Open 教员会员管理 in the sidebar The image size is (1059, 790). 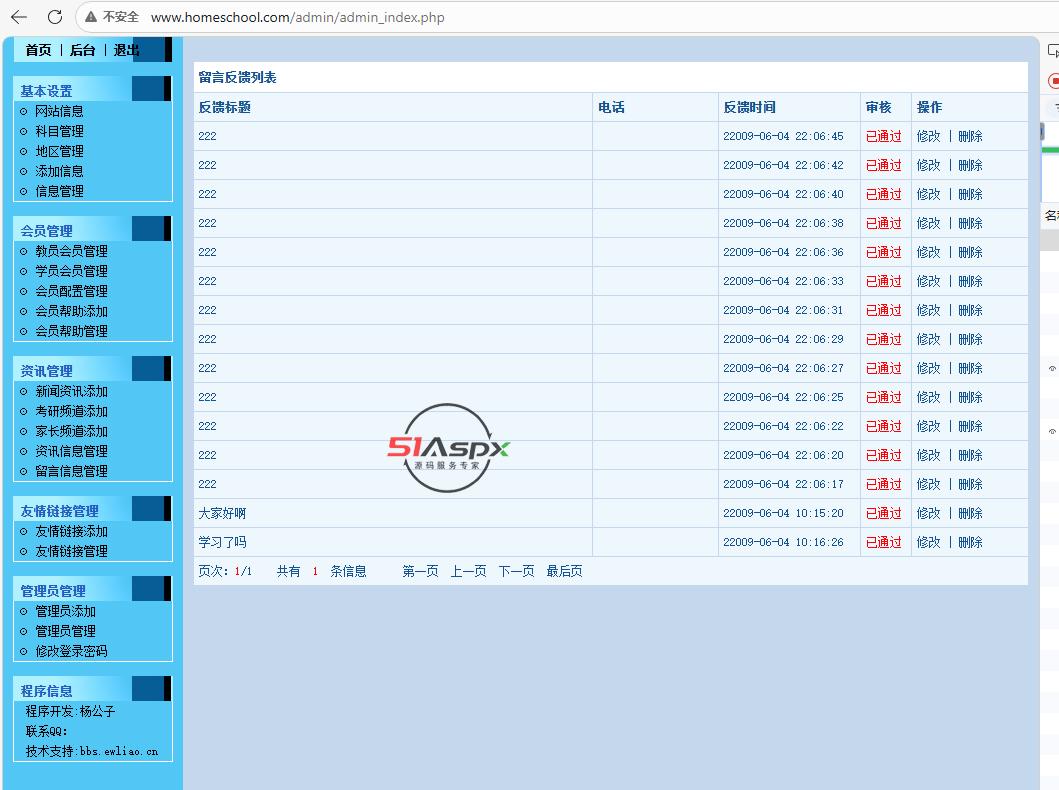(72, 251)
